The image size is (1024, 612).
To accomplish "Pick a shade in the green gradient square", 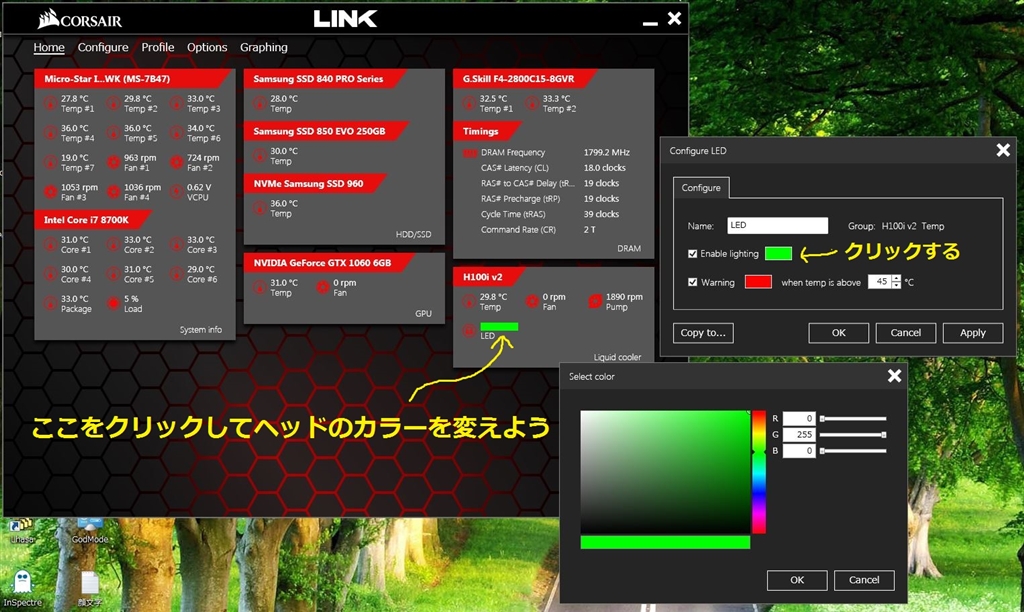I will [665, 472].
